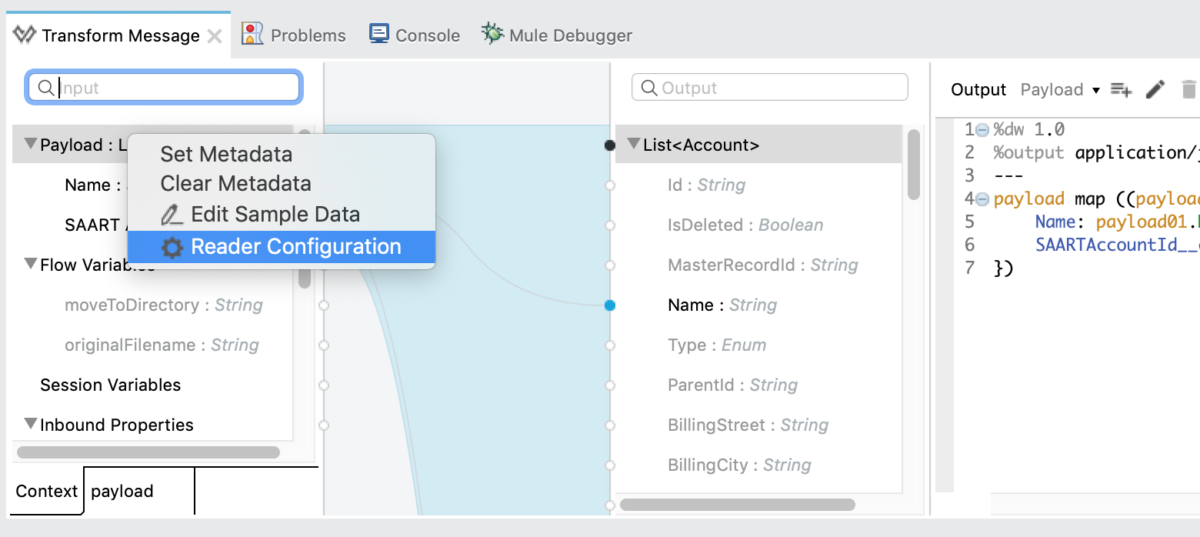Image resolution: width=1200 pixels, height=537 pixels.
Task: Click the 'payload map' code line
Action: tap(1095, 199)
